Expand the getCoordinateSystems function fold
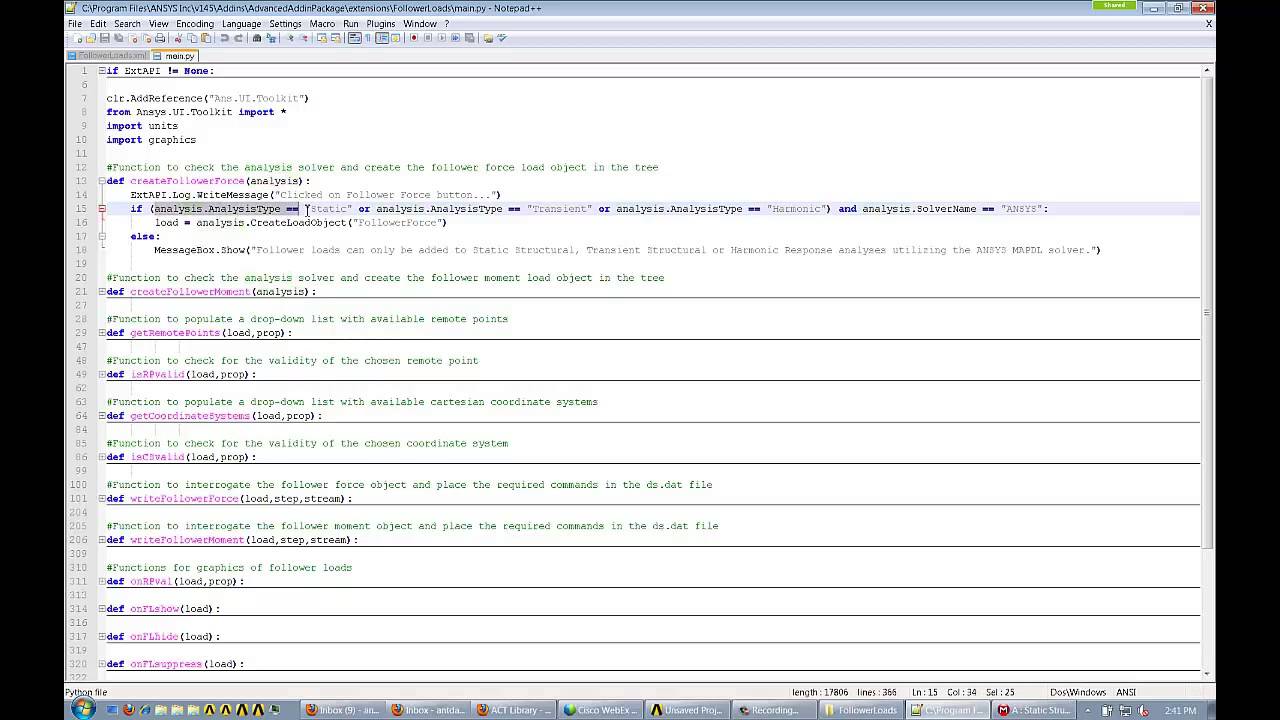Screen dimensions: 1280x720 point(101,416)
